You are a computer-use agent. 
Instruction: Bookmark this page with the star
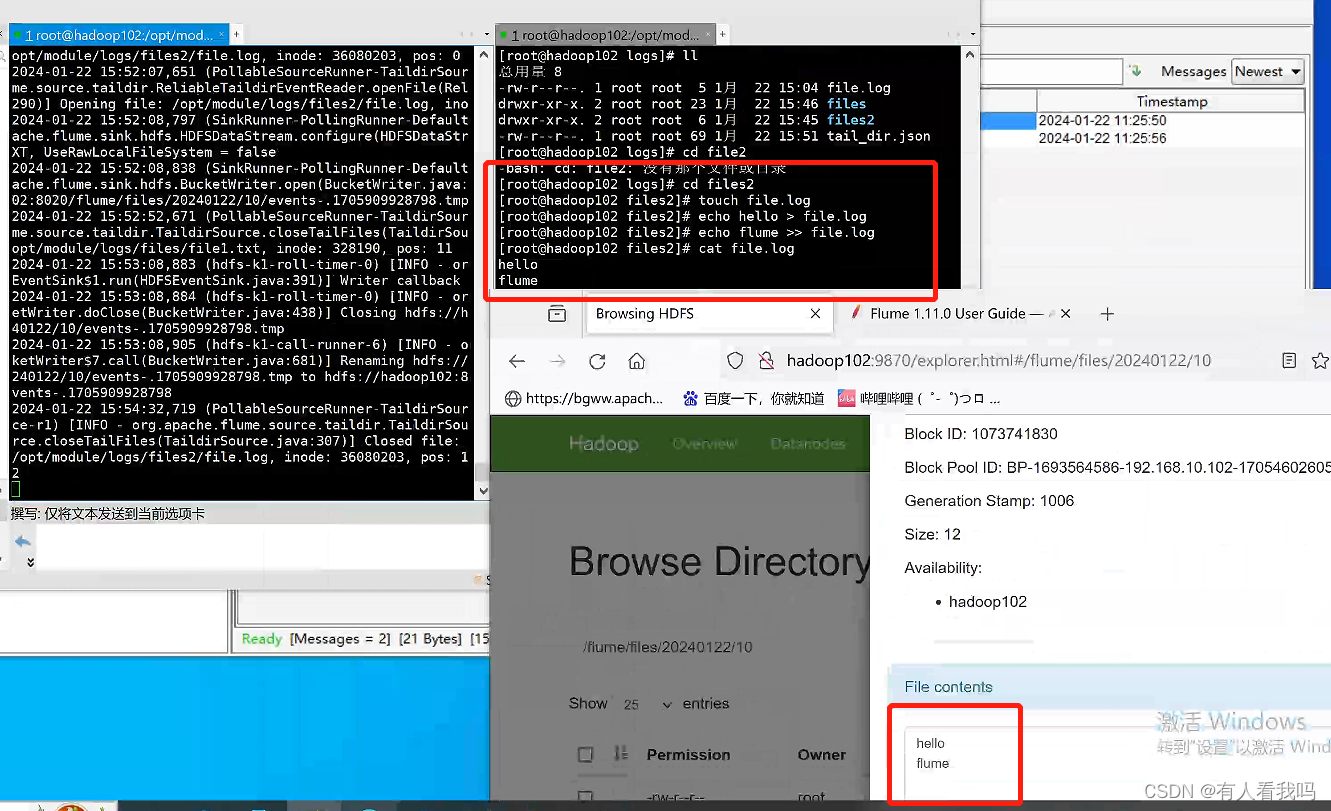pyautogui.click(x=1320, y=360)
